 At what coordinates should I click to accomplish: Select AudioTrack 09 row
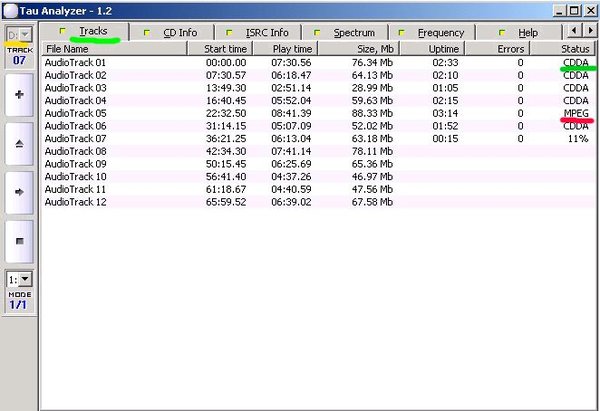(318, 164)
